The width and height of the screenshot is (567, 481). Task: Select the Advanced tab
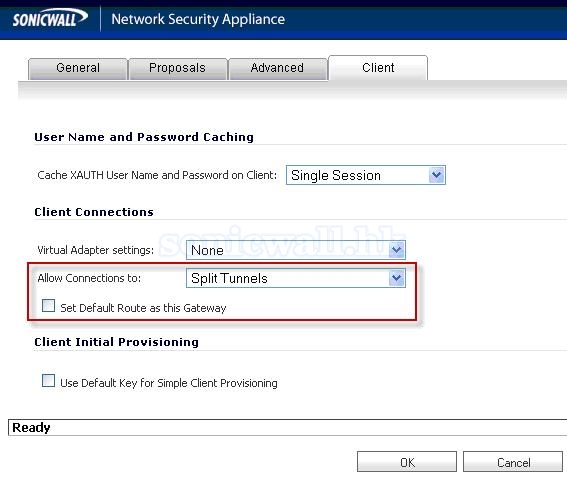tap(277, 68)
